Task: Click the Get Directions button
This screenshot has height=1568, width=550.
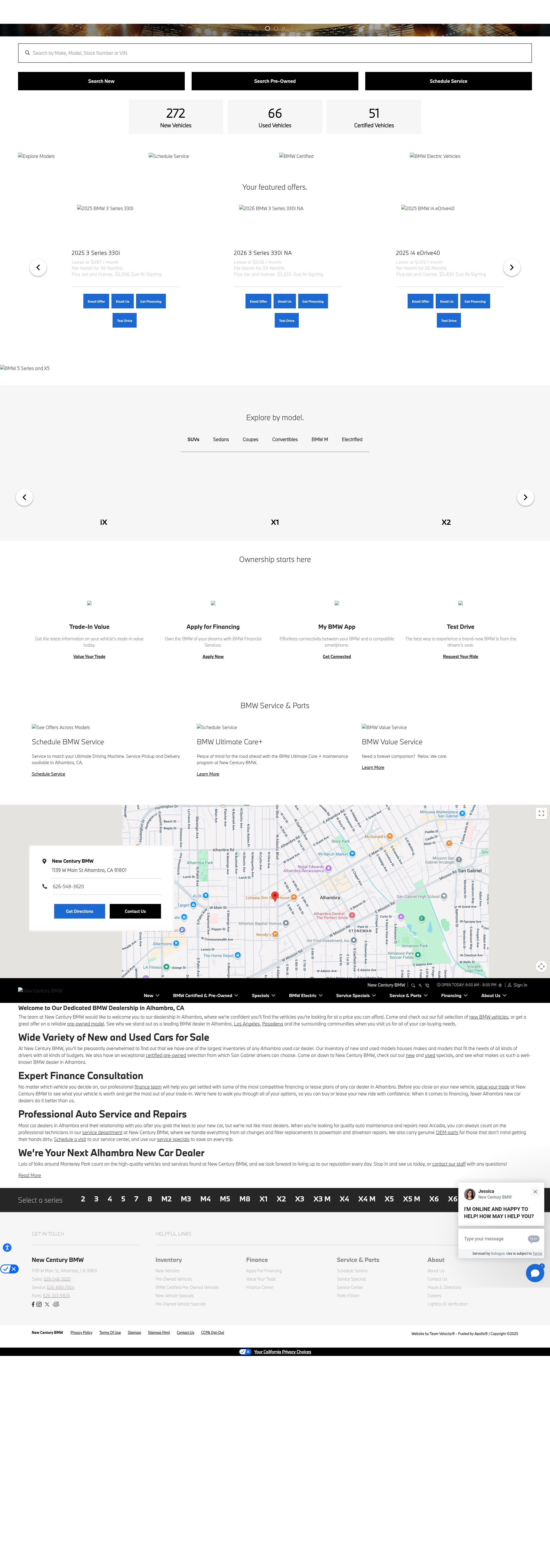Action: (x=80, y=911)
